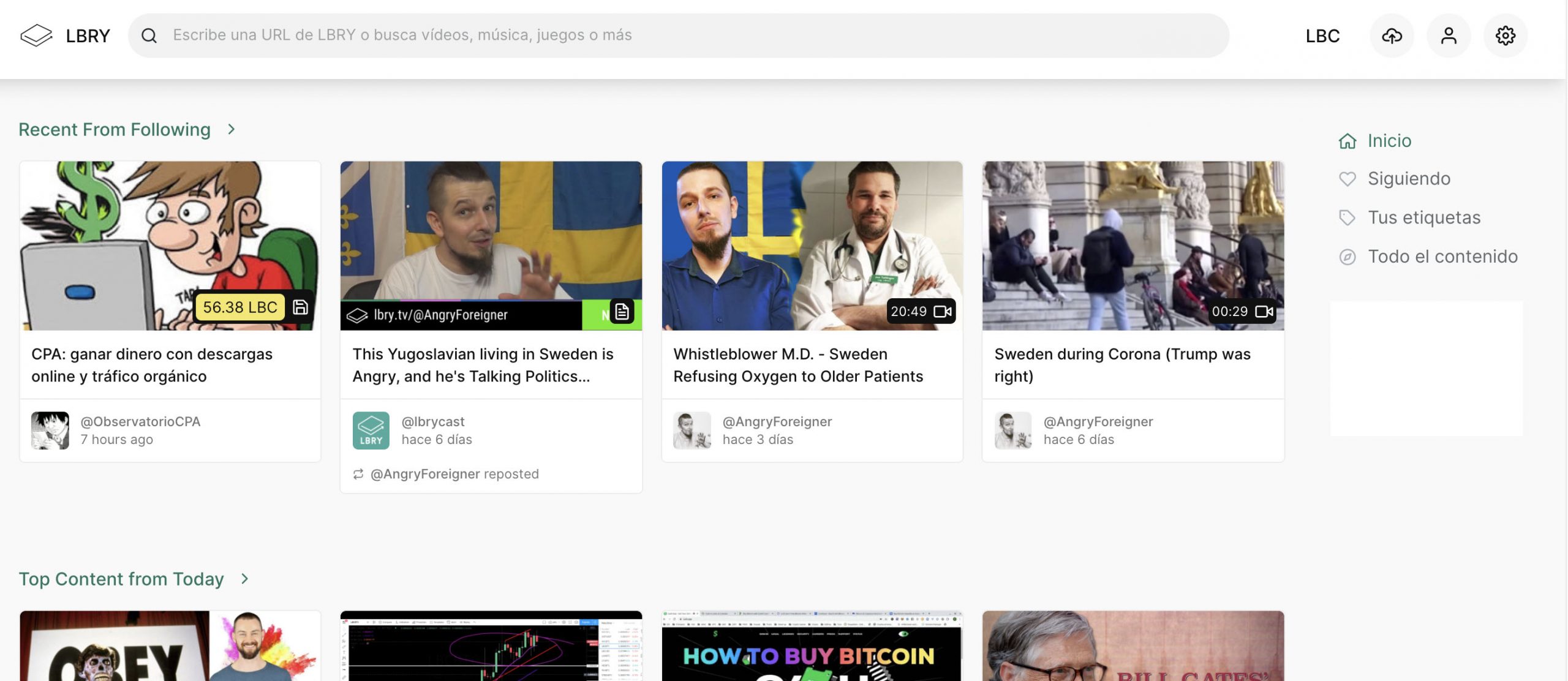The width and height of the screenshot is (1568, 681).
Task: Click the video camera icon beside 00:29
Action: [1264, 311]
